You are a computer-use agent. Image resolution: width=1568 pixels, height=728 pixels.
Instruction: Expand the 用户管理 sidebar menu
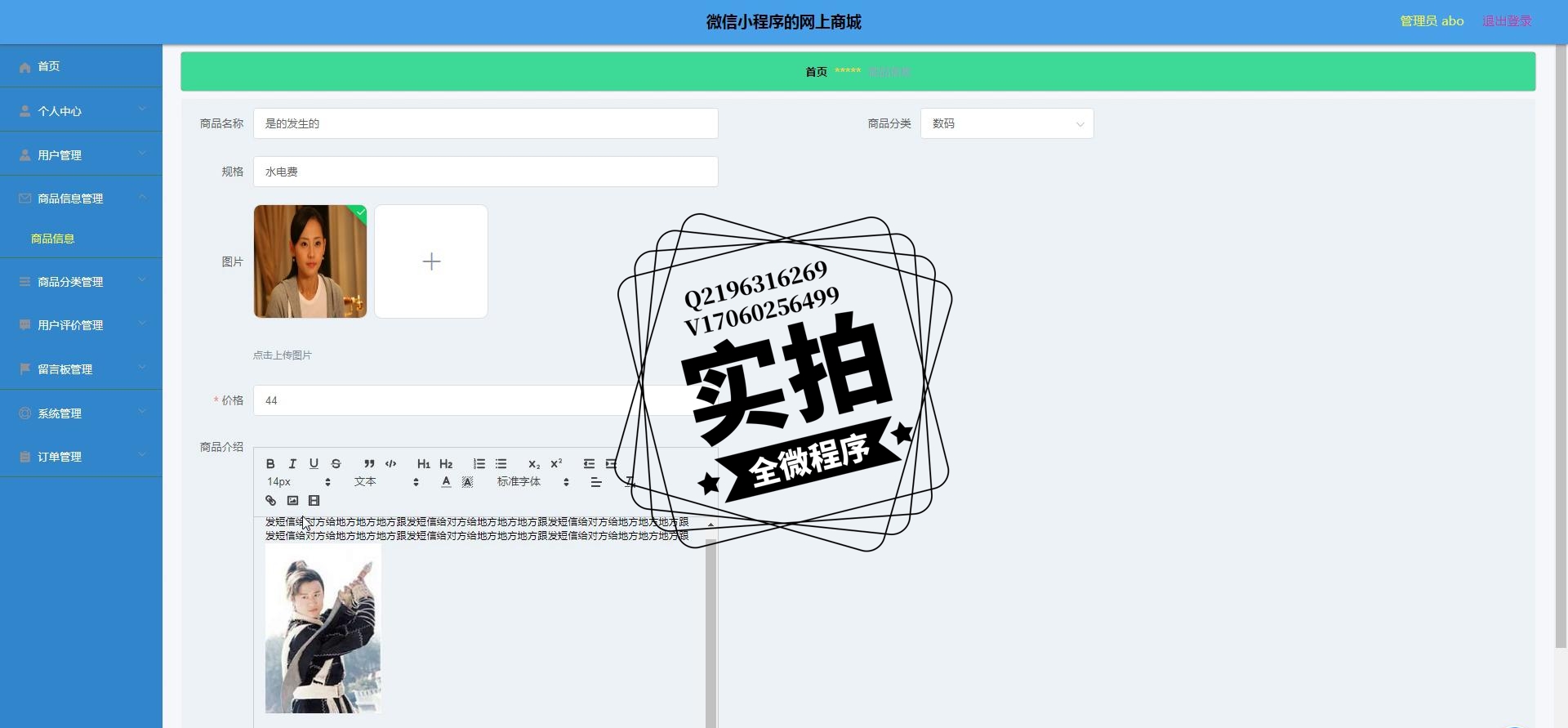(81, 154)
